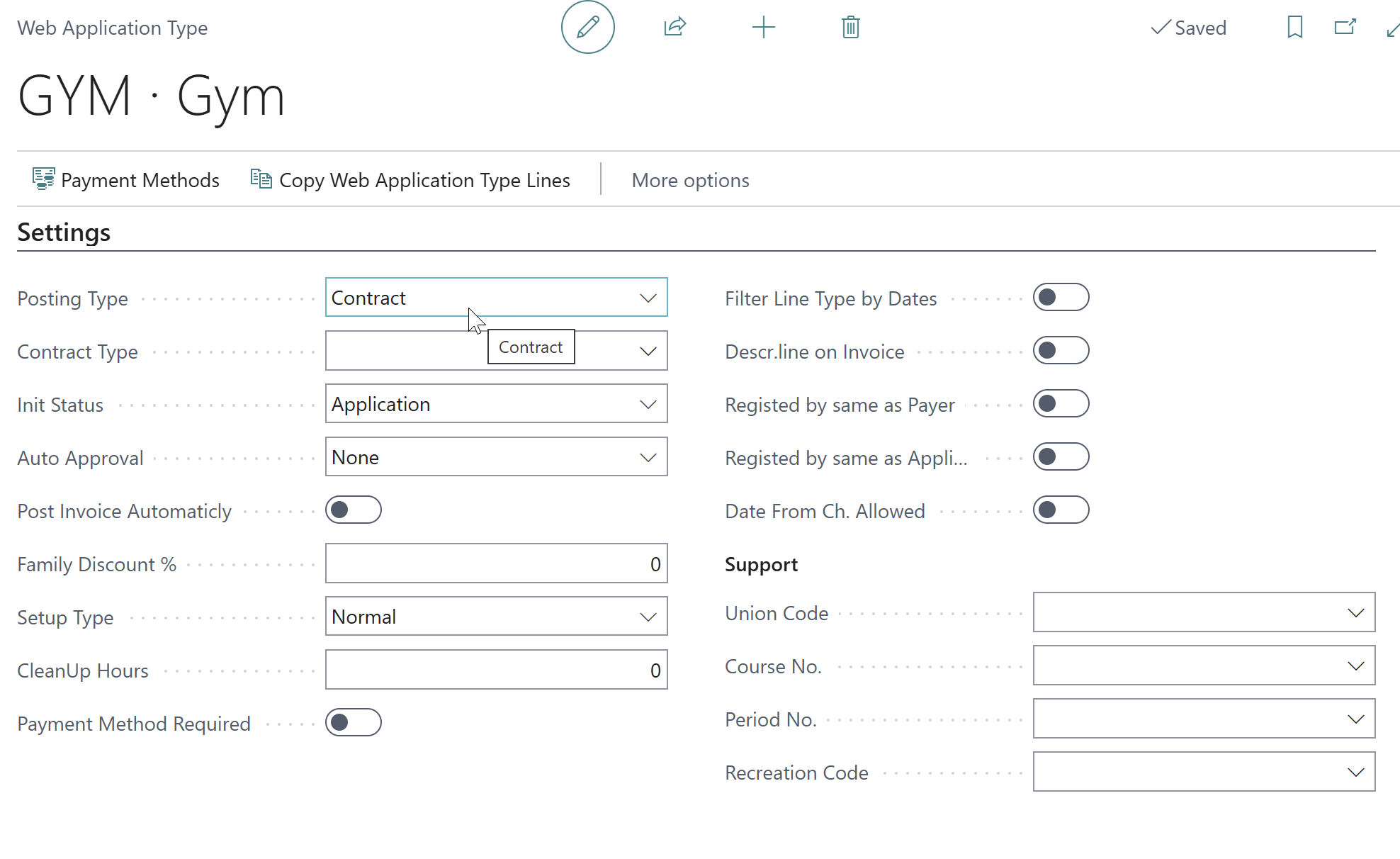Toggle Filter Line Type by Dates switch

coord(1061,298)
